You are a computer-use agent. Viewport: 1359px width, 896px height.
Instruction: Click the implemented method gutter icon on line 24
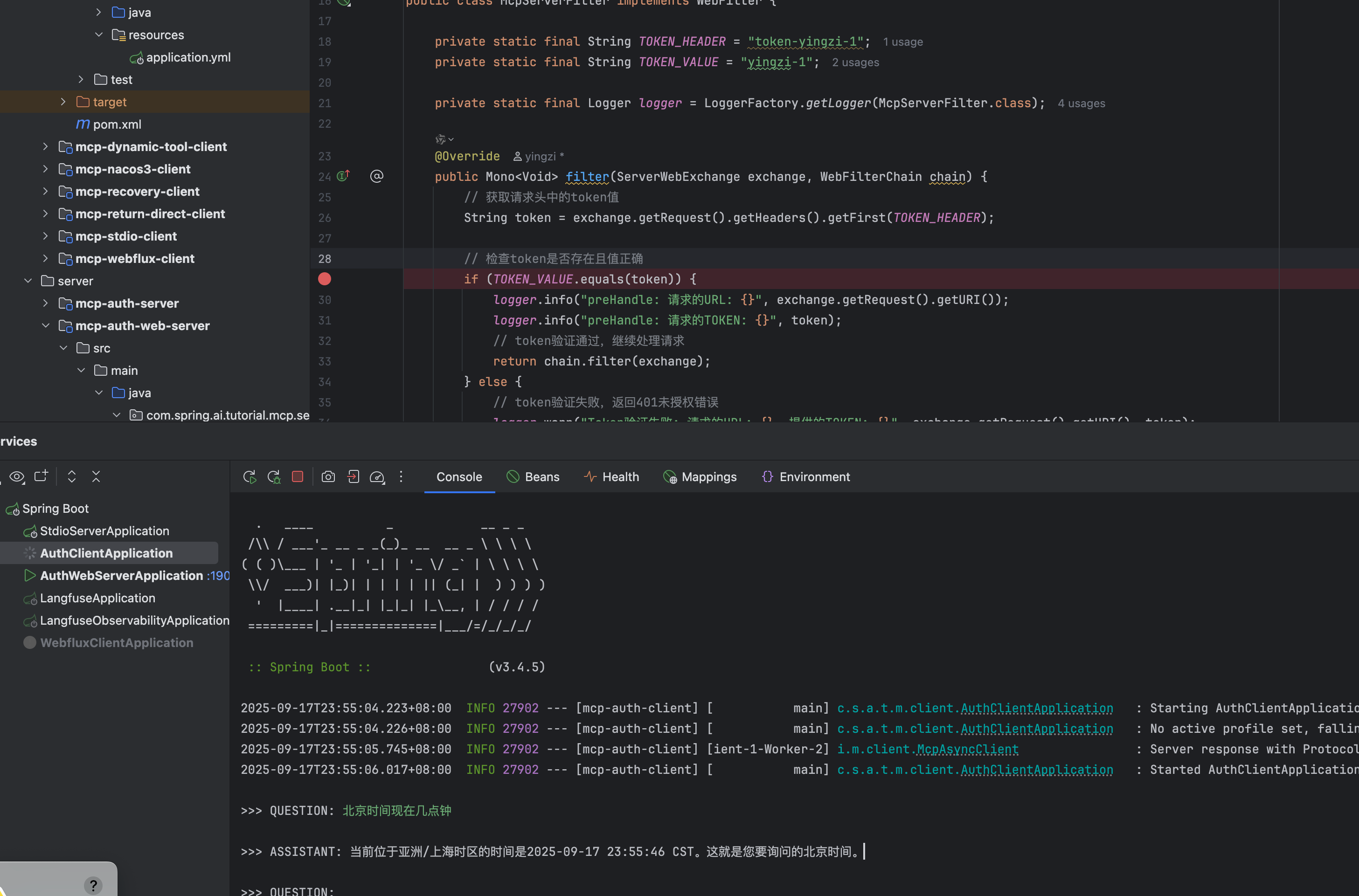343,176
